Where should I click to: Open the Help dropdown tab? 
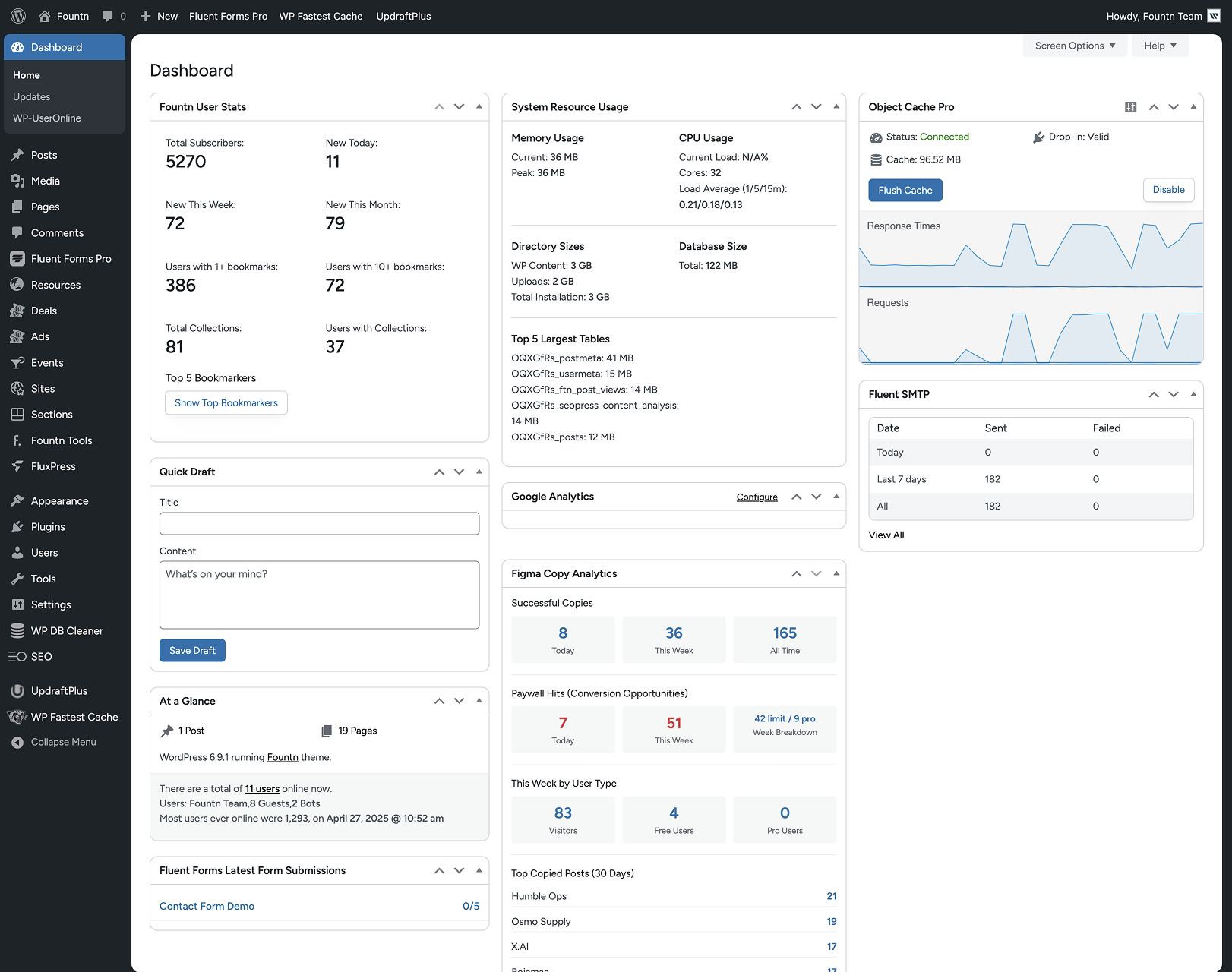pyautogui.click(x=1160, y=46)
